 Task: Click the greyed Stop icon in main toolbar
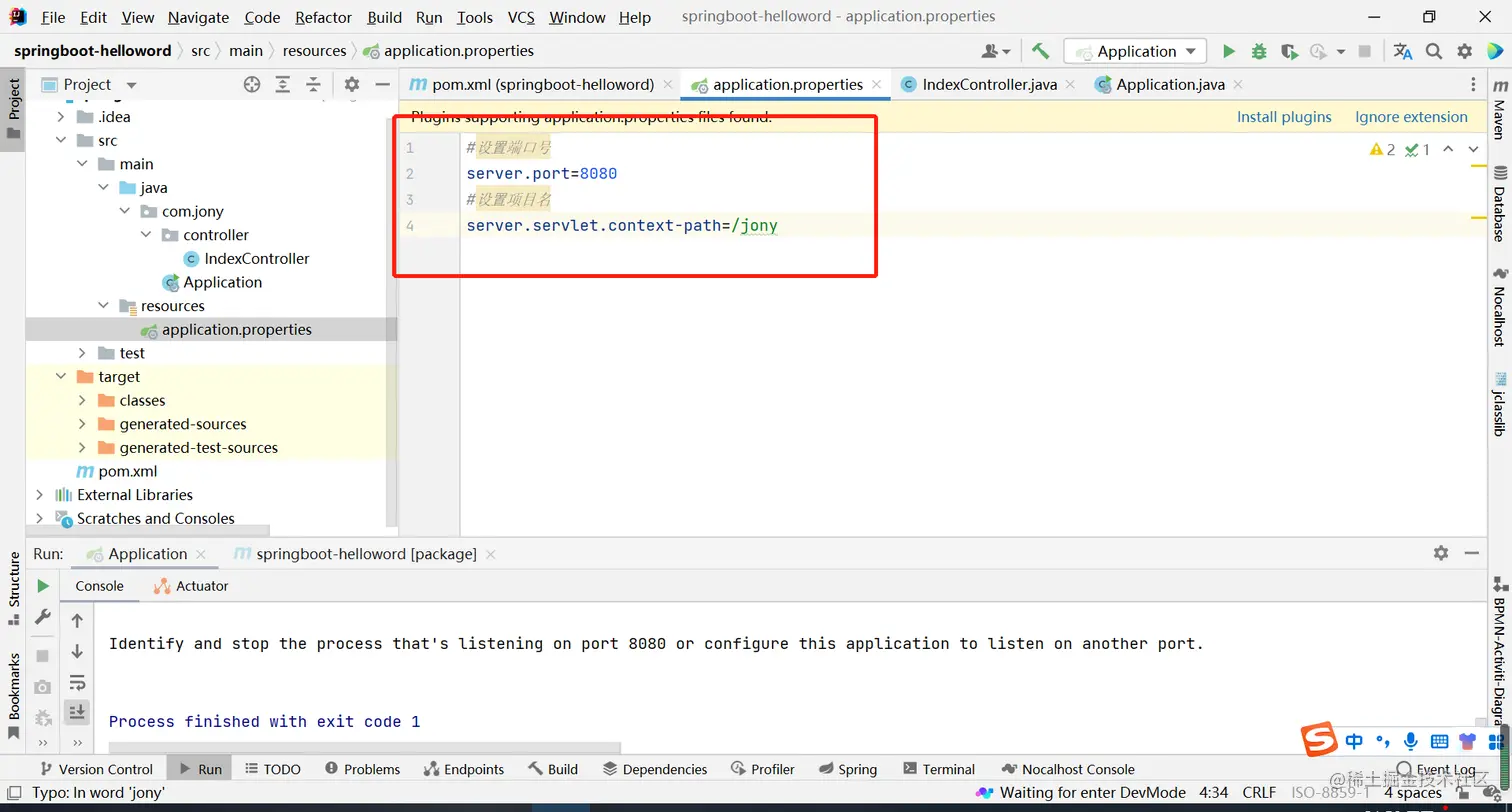(1367, 51)
